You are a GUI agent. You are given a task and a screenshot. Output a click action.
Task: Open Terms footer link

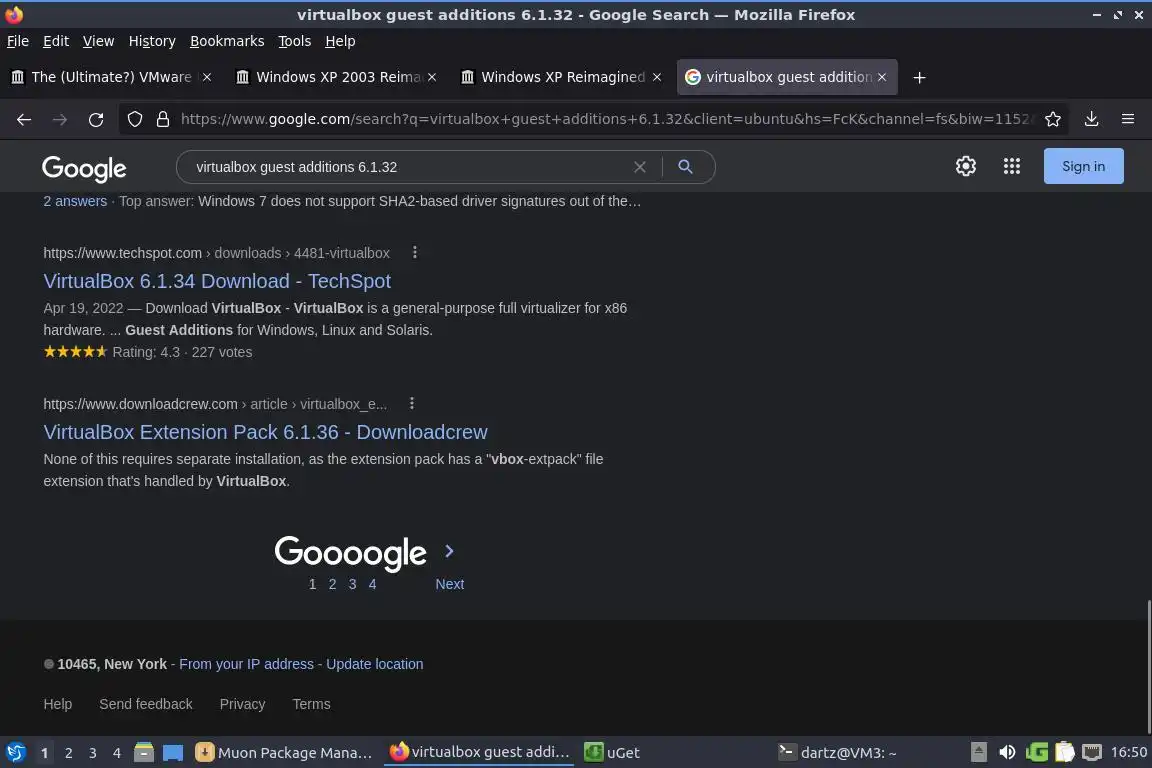pos(312,704)
